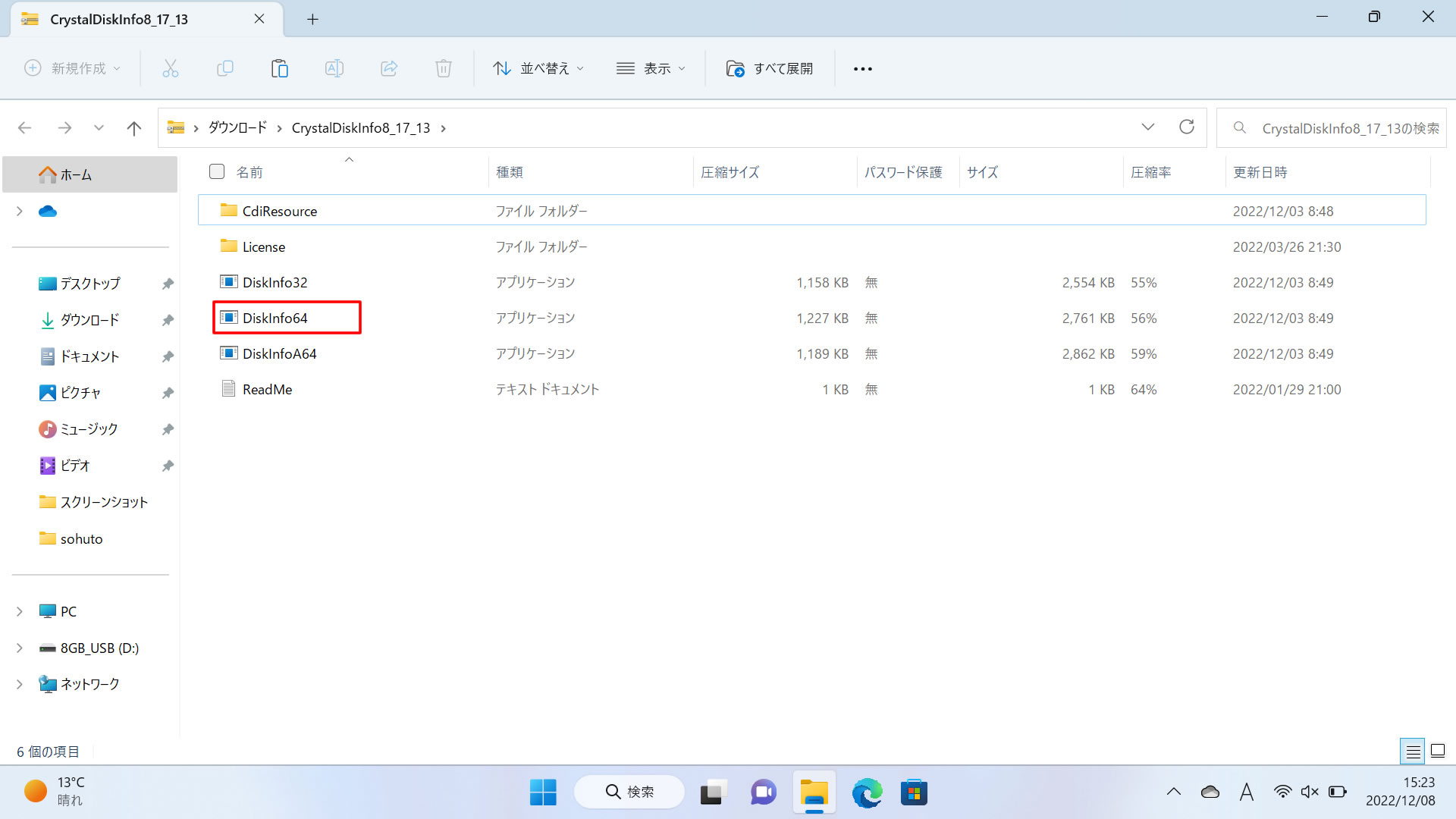
Task: Switch to large icons view at bottom right
Action: click(x=1437, y=751)
